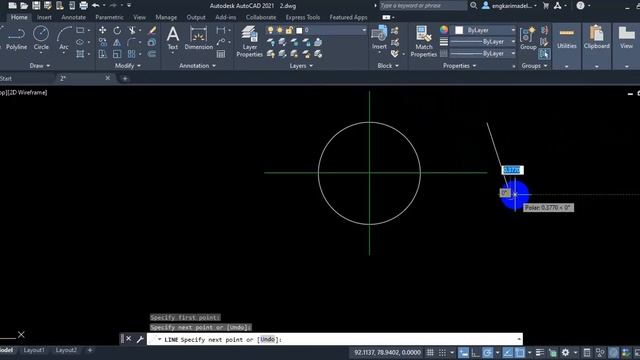Toggle object snap in status bar
Screen dimensions: 640x360
click(x=520, y=352)
